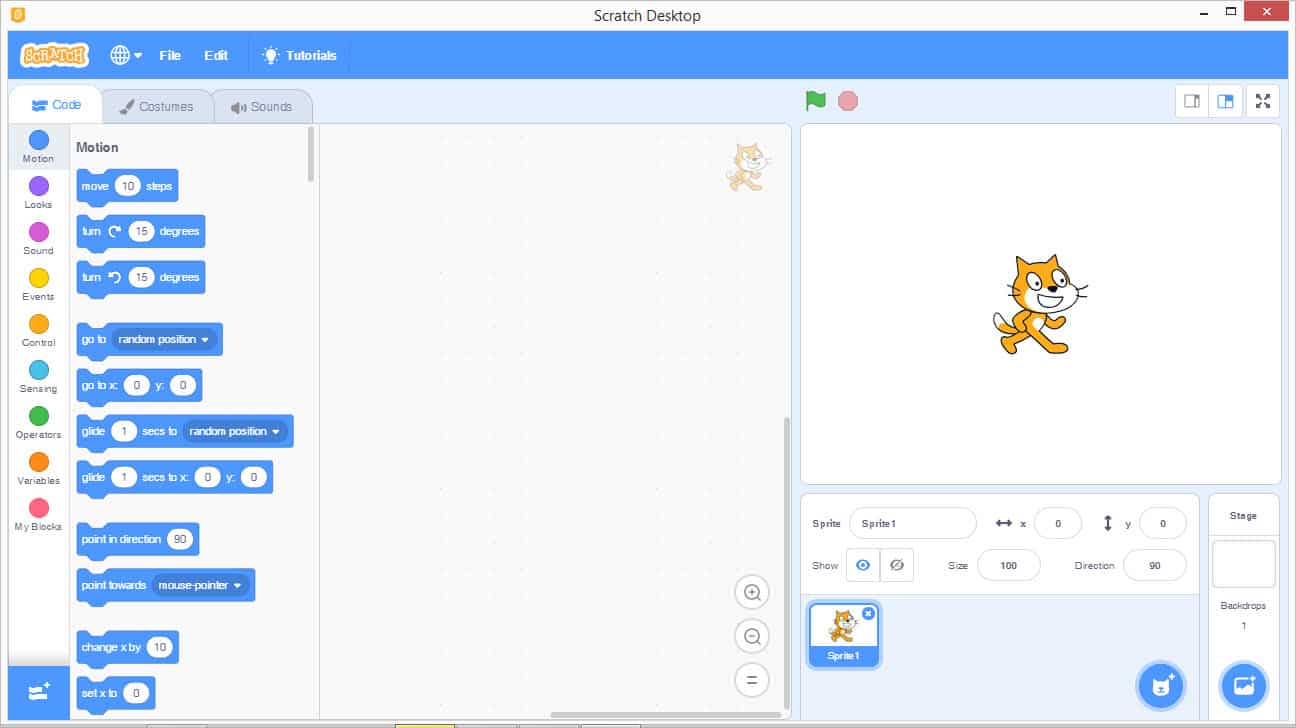Open the File menu
1296x728 pixels.
(170, 55)
